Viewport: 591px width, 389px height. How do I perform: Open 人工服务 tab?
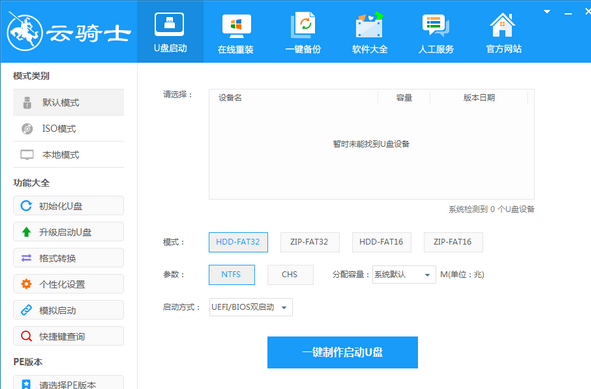pyautogui.click(x=436, y=32)
